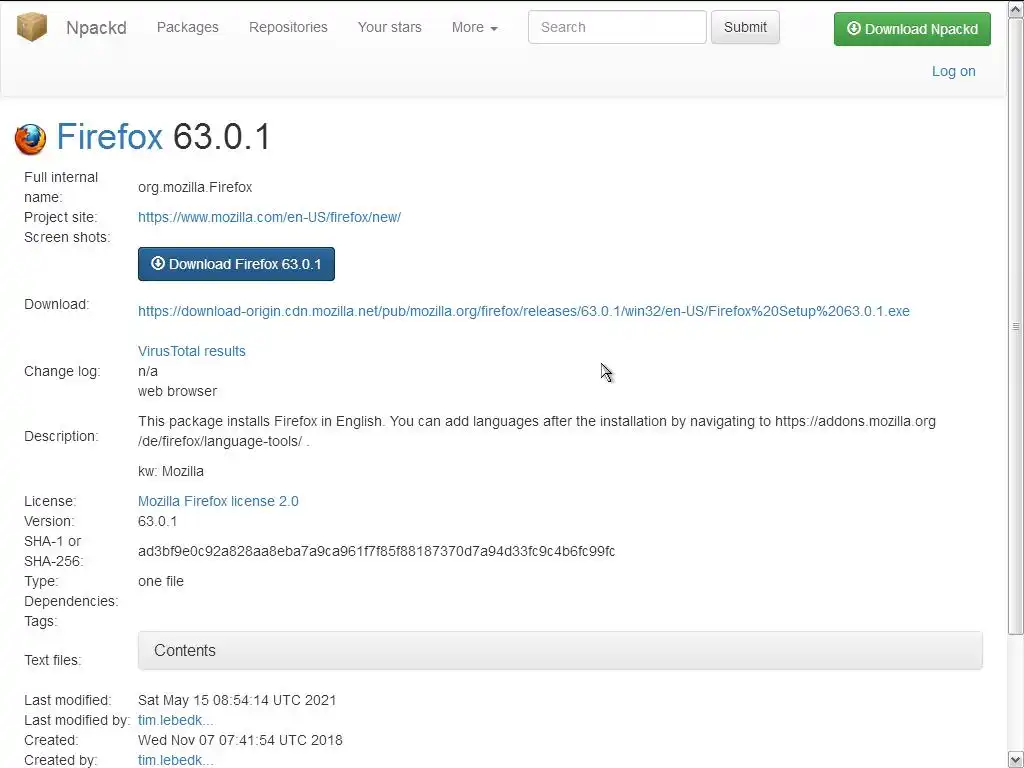Expand the Contents text files panel
This screenshot has width=1024, height=768.
click(560, 650)
